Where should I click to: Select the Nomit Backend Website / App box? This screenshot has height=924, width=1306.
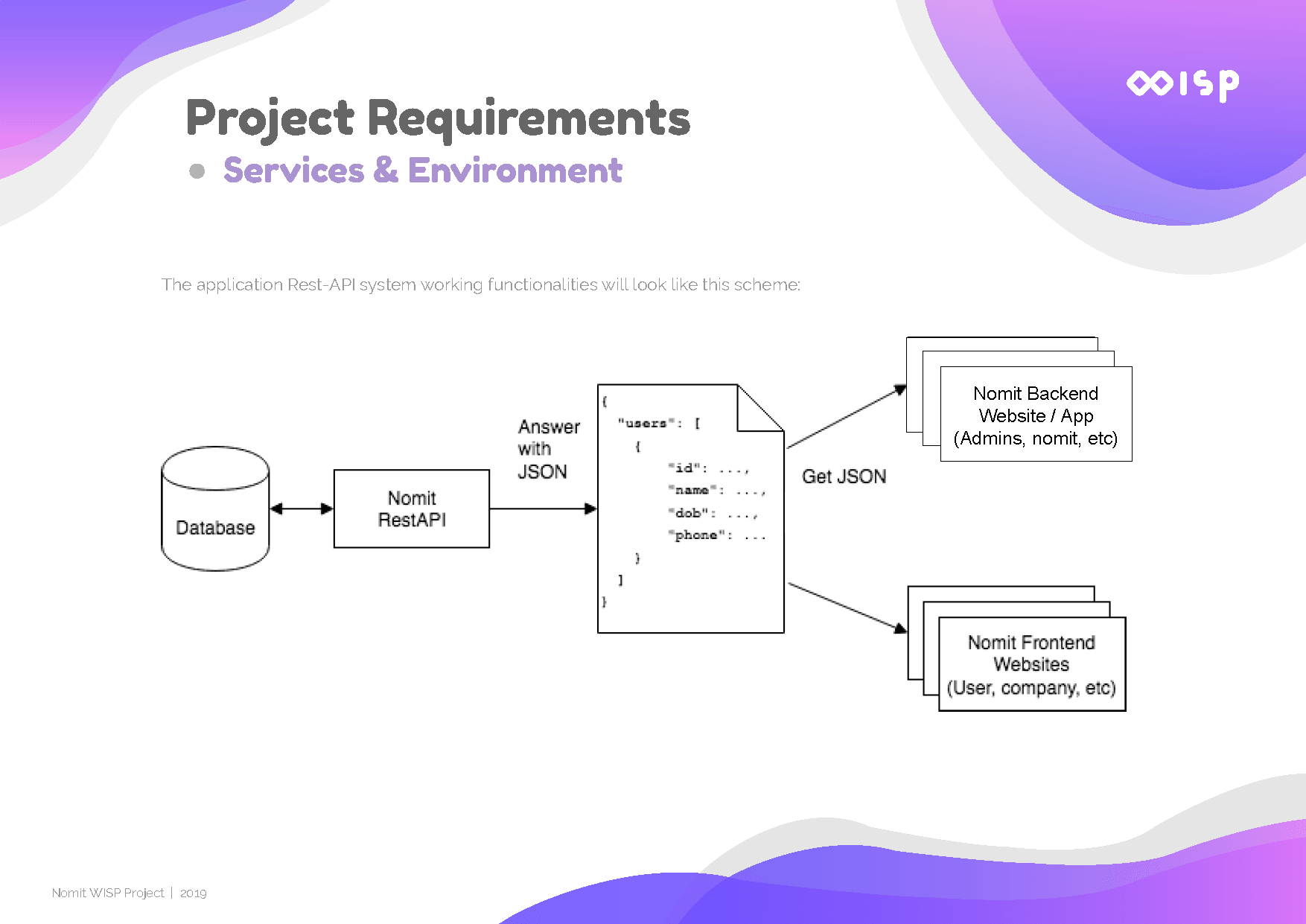tap(1036, 415)
